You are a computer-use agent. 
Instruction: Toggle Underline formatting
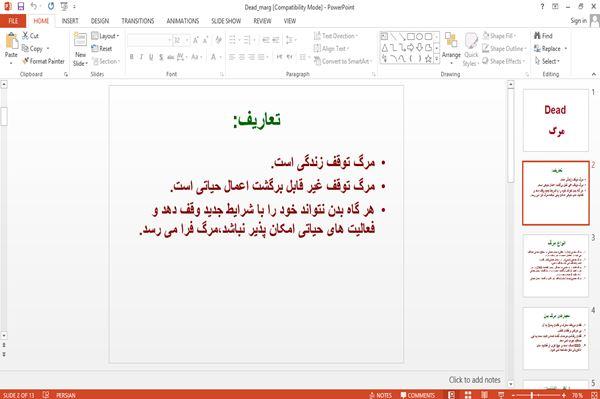pyautogui.click(x=151, y=57)
